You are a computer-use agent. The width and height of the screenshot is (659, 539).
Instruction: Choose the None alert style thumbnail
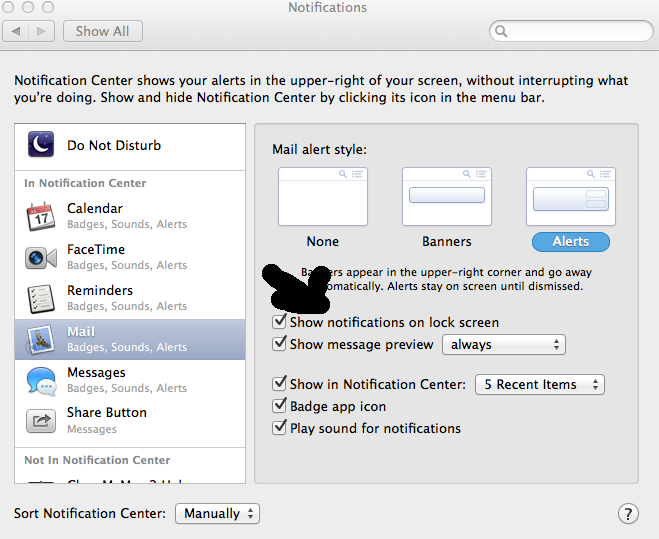coord(323,196)
